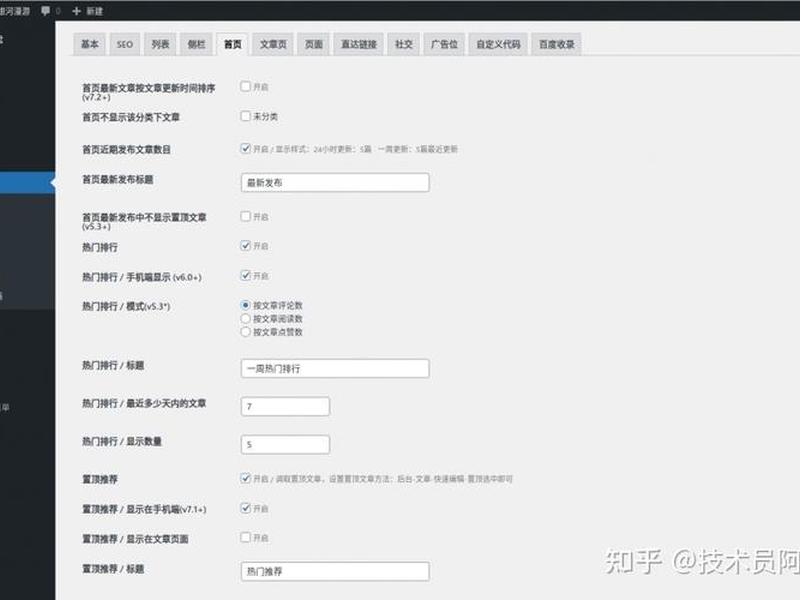Viewport: 800px width, 600px height.
Task: Toggle 首页近期发布文章数目 checkbox
Action: point(245,148)
